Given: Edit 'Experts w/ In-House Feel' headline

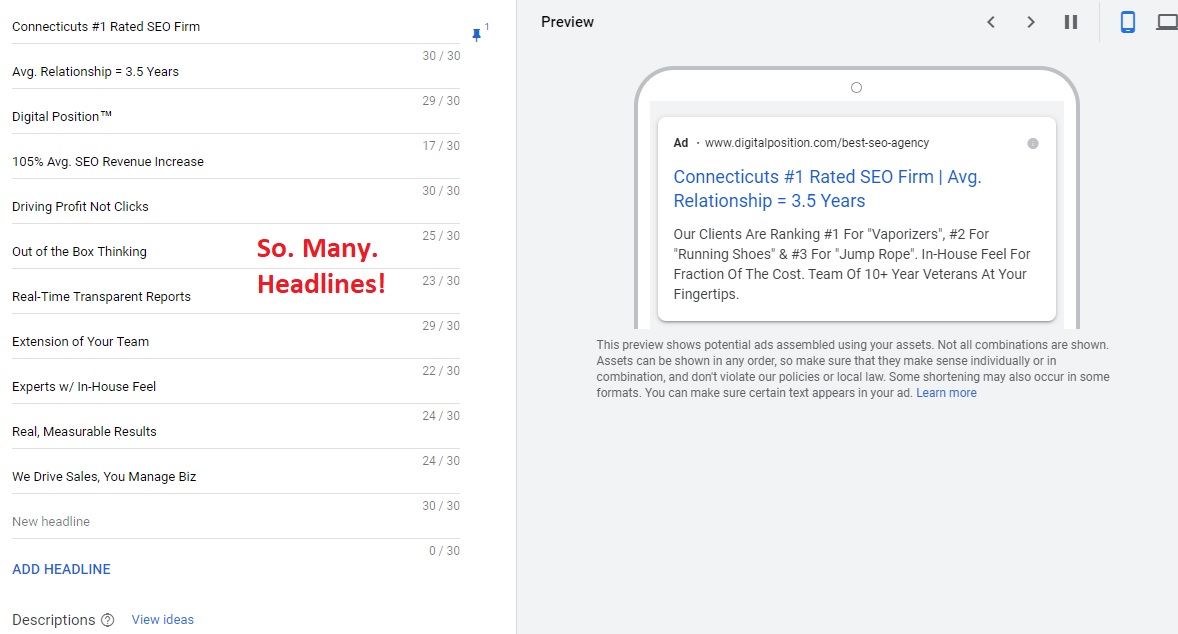Looking at the screenshot, I should point(236,388).
